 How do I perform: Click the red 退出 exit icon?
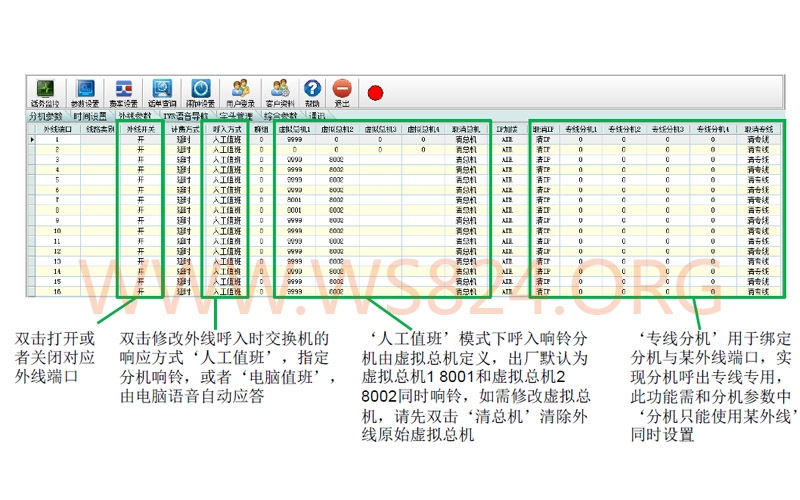pos(342,93)
